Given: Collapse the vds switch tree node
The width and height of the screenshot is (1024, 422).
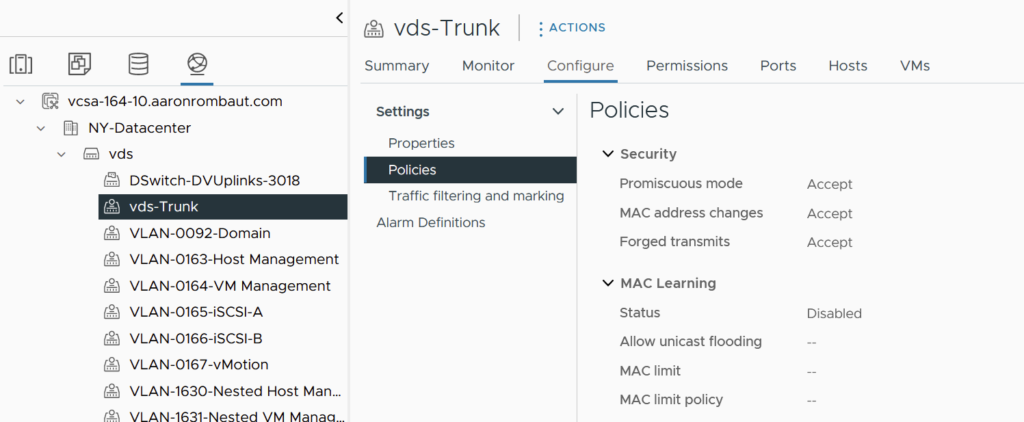Looking at the screenshot, I should coord(62,155).
